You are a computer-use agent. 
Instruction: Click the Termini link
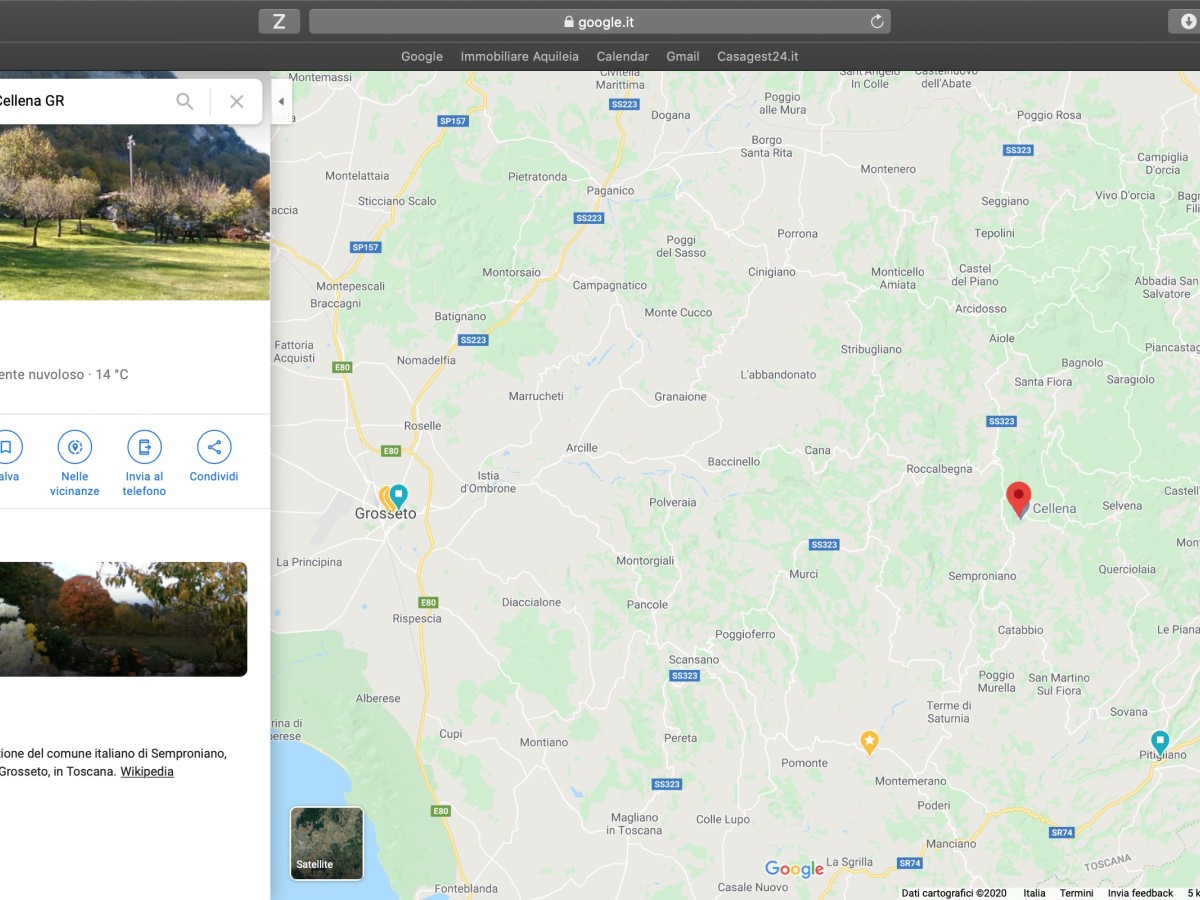(1076, 893)
